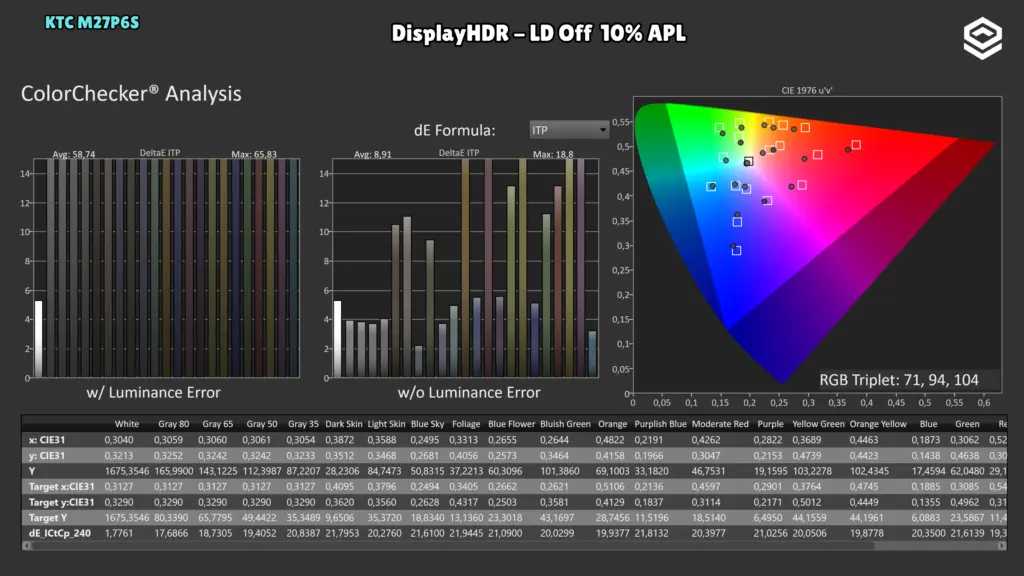Click the Y value 62,0480 under Green

tap(967, 471)
